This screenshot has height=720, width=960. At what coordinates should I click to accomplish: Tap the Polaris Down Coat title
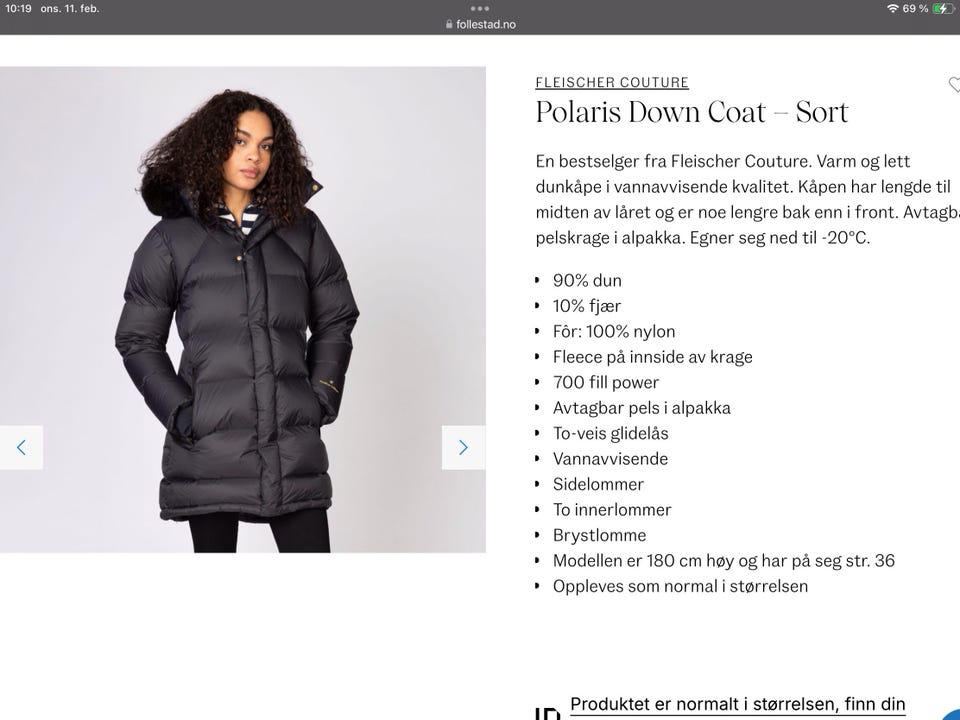(x=692, y=112)
